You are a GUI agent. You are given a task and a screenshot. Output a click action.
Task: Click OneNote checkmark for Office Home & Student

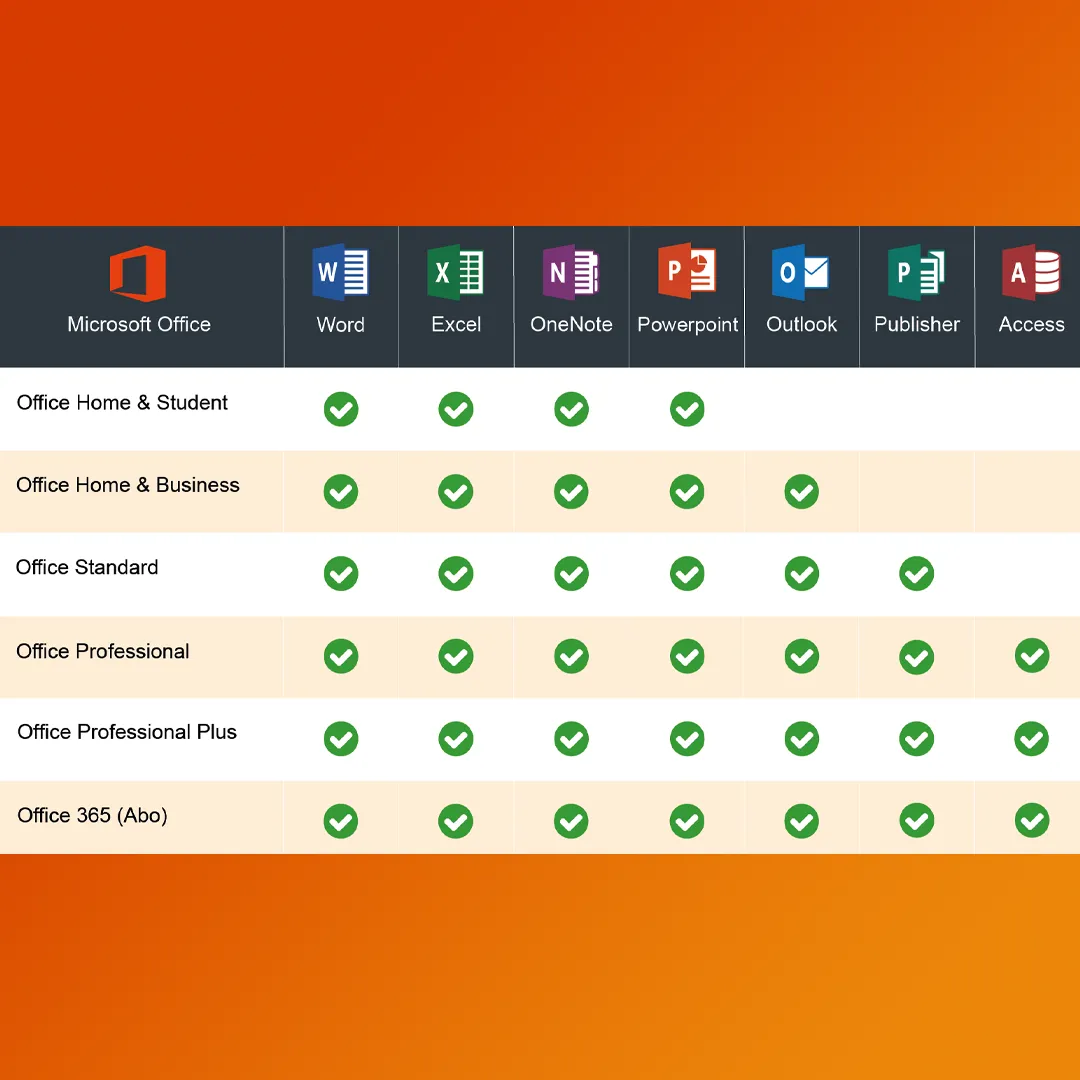coord(572,409)
